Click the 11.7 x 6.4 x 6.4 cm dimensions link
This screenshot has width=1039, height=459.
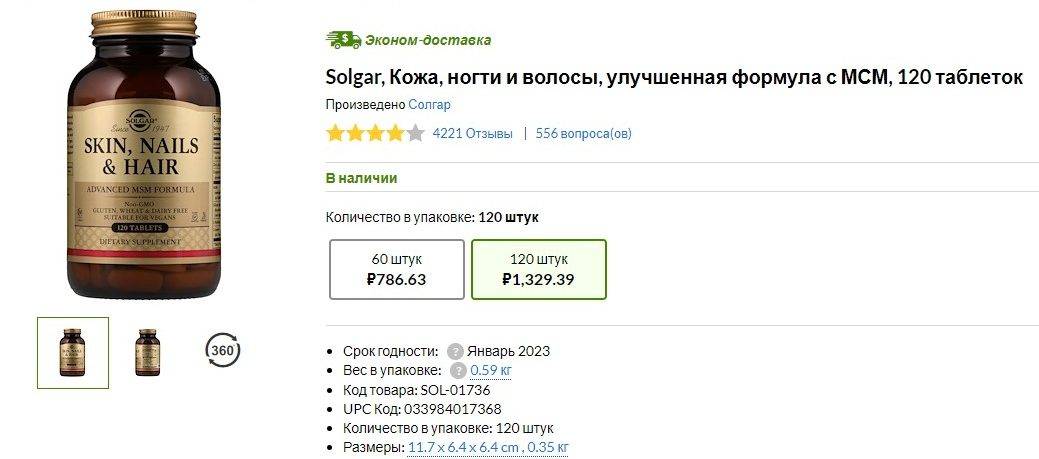(x=463, y=447)
